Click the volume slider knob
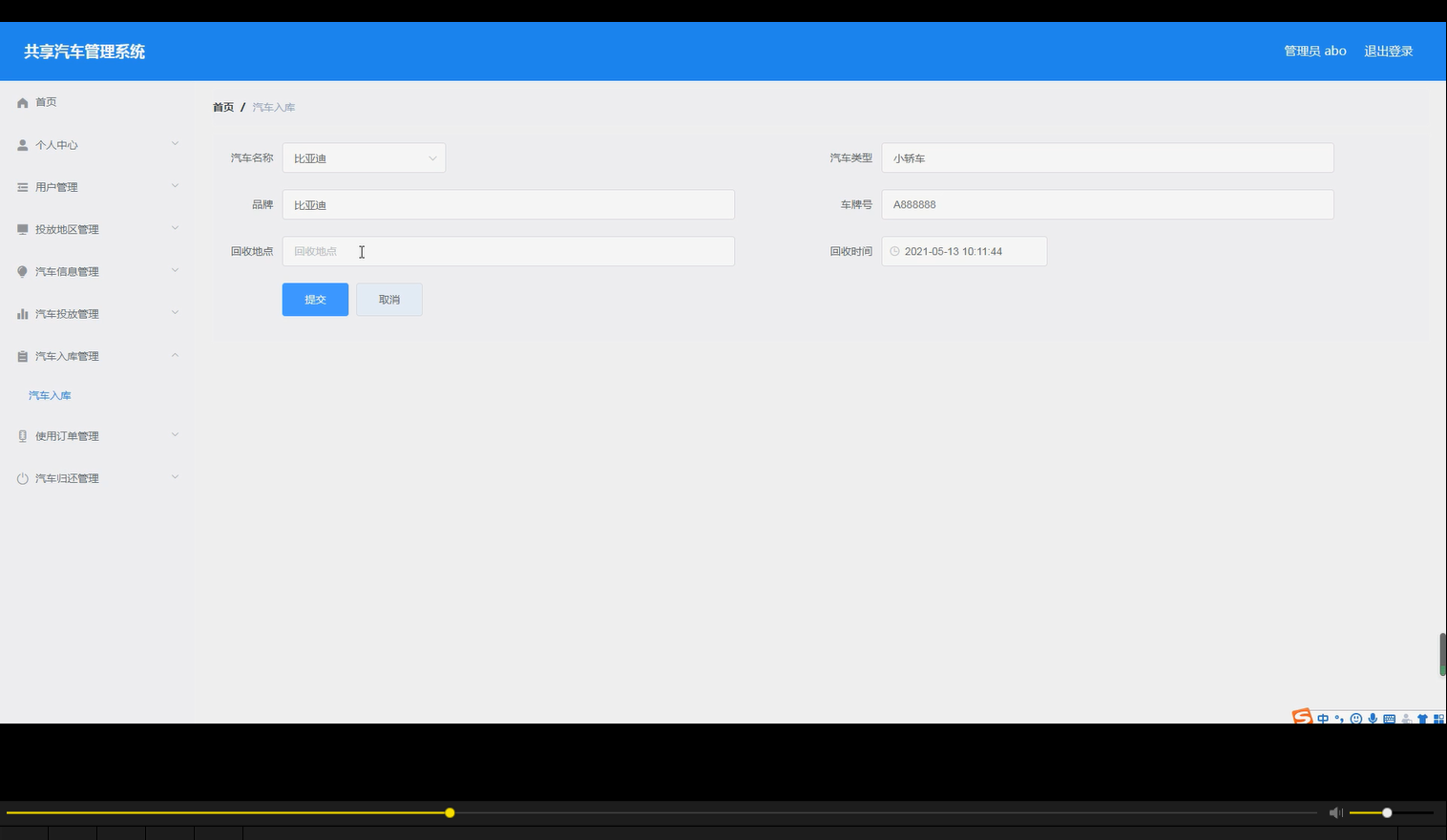1447x840 pixels. click(x=1387, y=812)
